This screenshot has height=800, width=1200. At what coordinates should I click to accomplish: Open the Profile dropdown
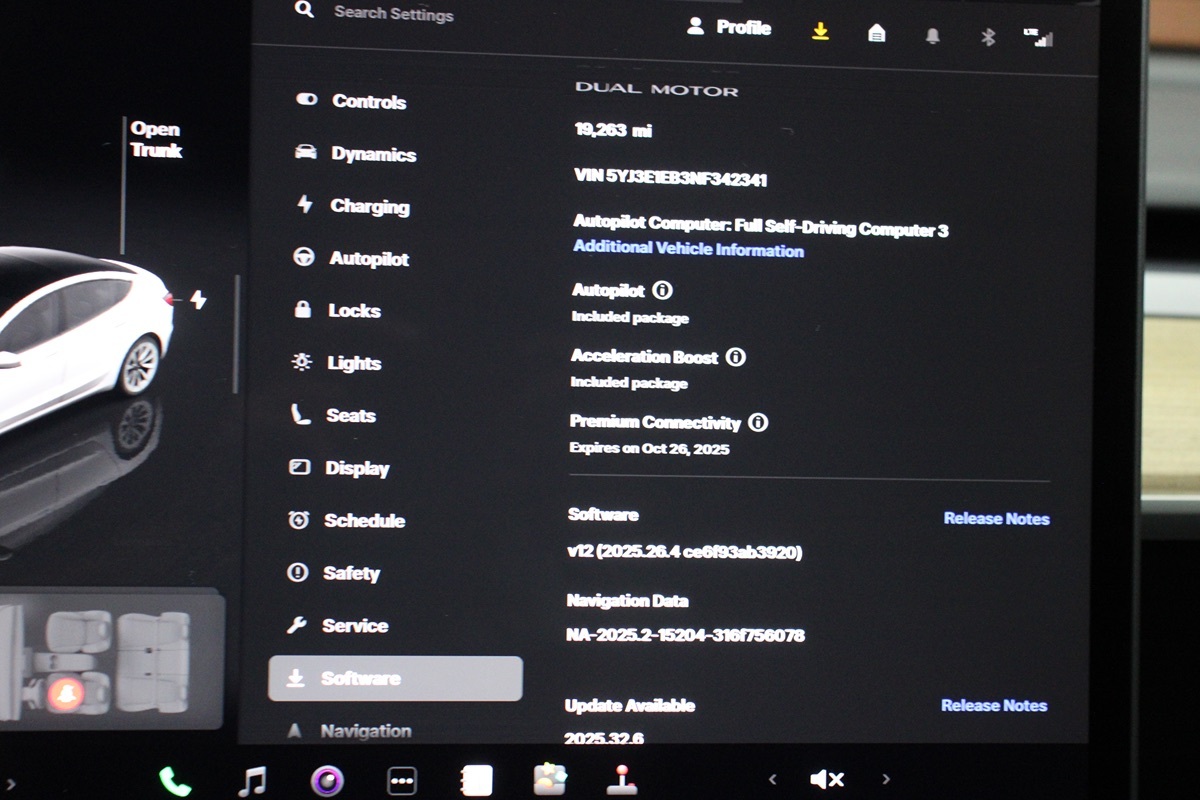tap(729, 28)
